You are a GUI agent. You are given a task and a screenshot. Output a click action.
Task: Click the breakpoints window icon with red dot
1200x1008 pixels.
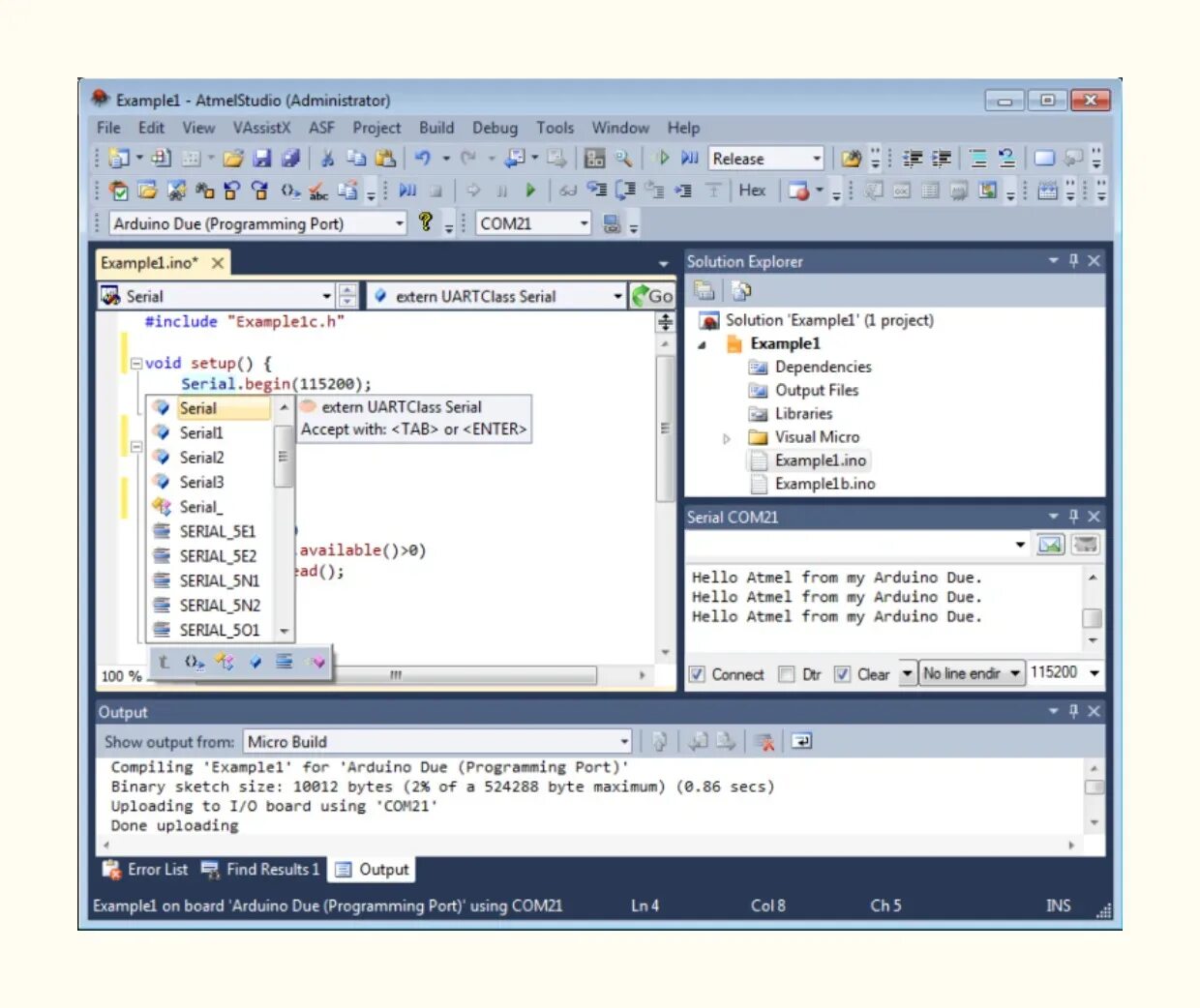798,191
